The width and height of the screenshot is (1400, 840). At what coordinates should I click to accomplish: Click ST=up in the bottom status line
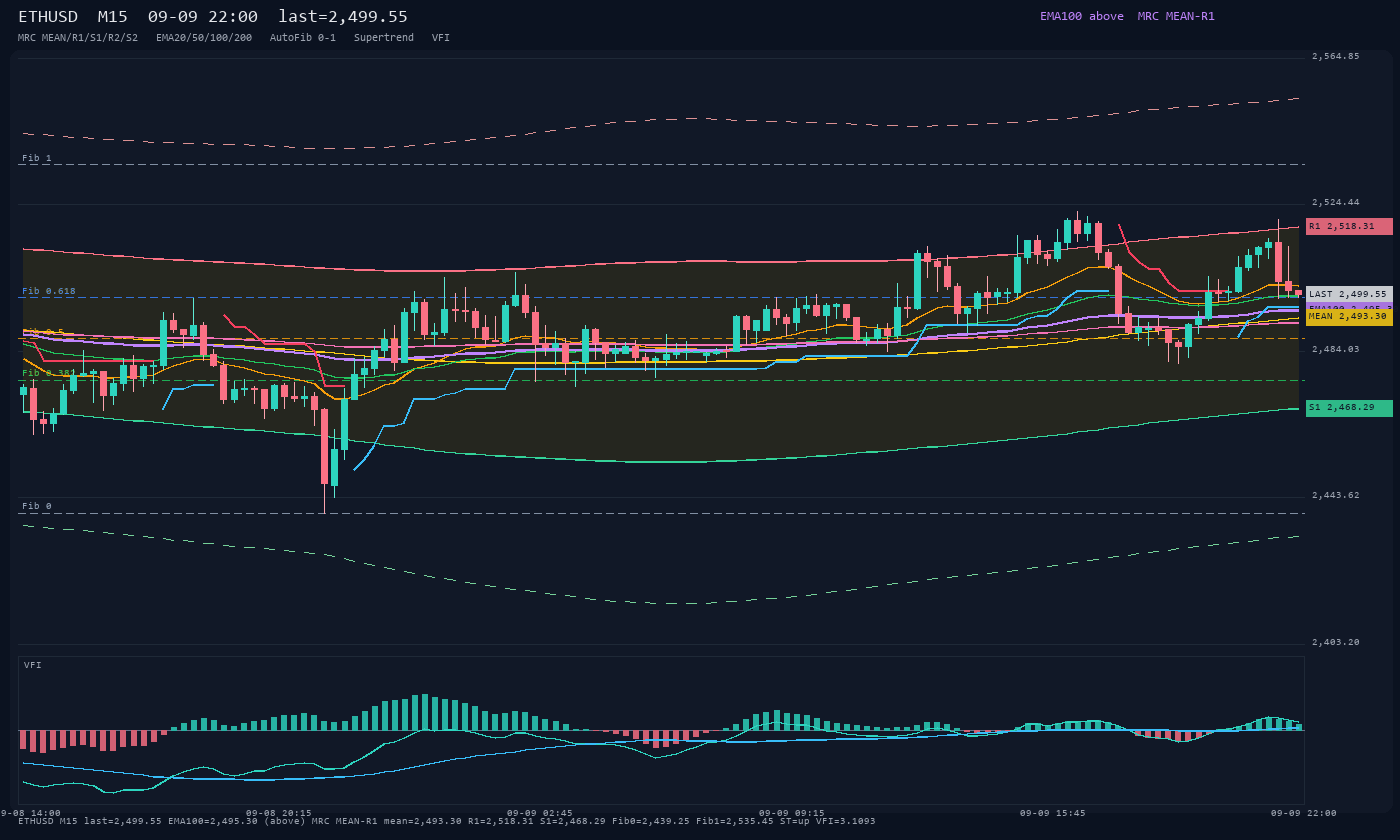[x=797, y=821]
